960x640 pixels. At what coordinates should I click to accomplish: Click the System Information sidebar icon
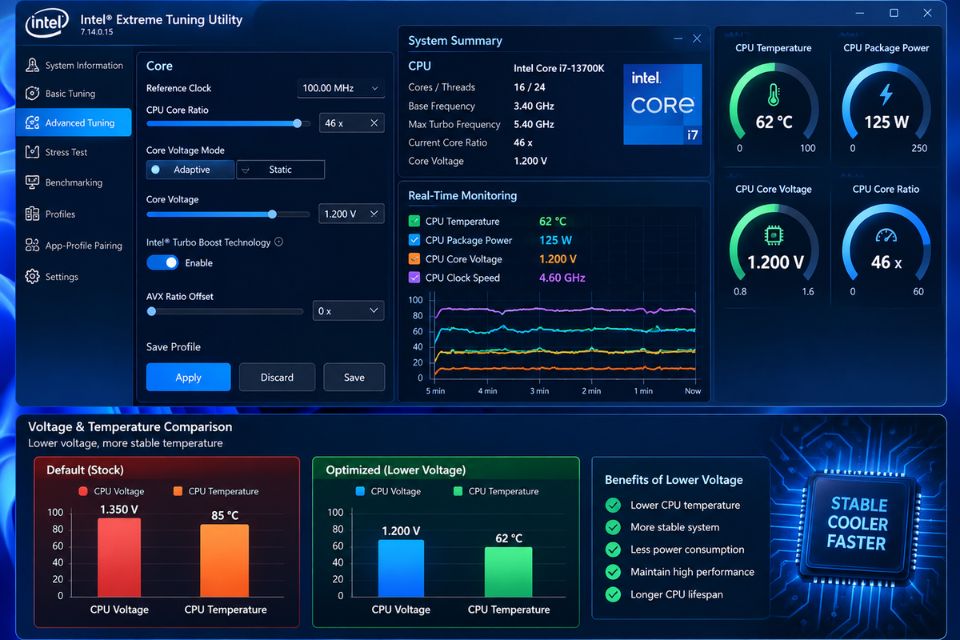pos(32,65)
